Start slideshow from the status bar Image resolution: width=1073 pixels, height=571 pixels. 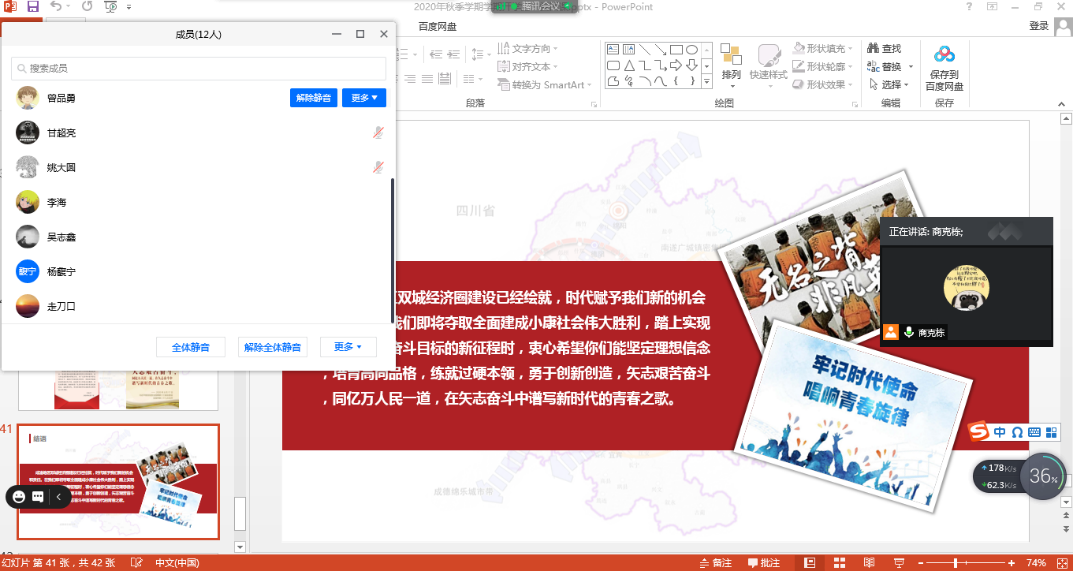click(899, 563)
